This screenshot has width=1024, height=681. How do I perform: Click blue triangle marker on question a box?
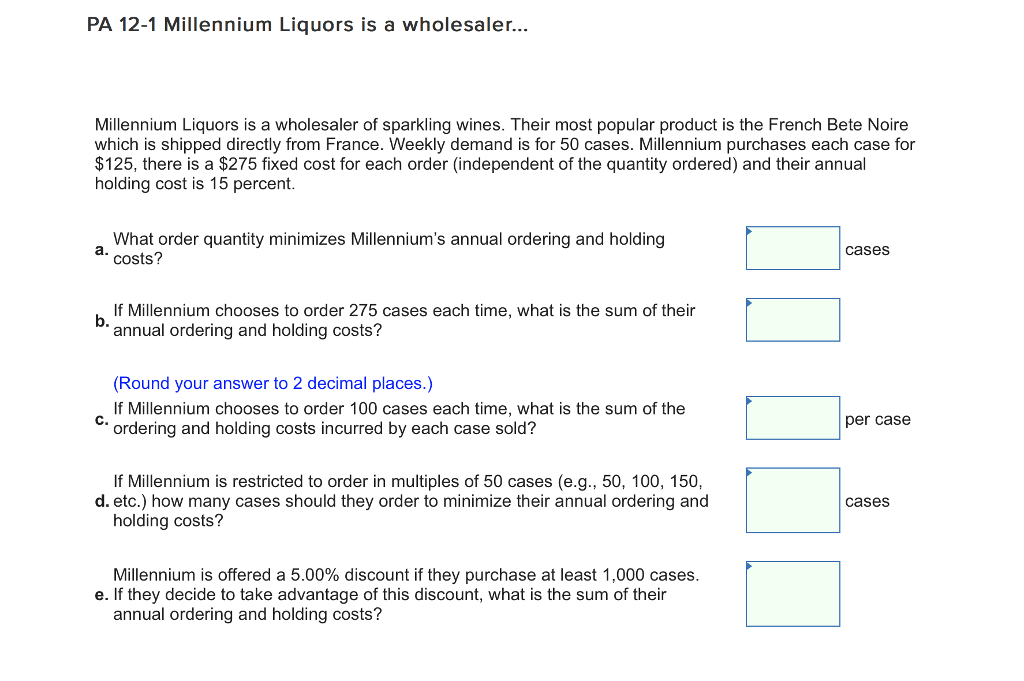[750, 231]
